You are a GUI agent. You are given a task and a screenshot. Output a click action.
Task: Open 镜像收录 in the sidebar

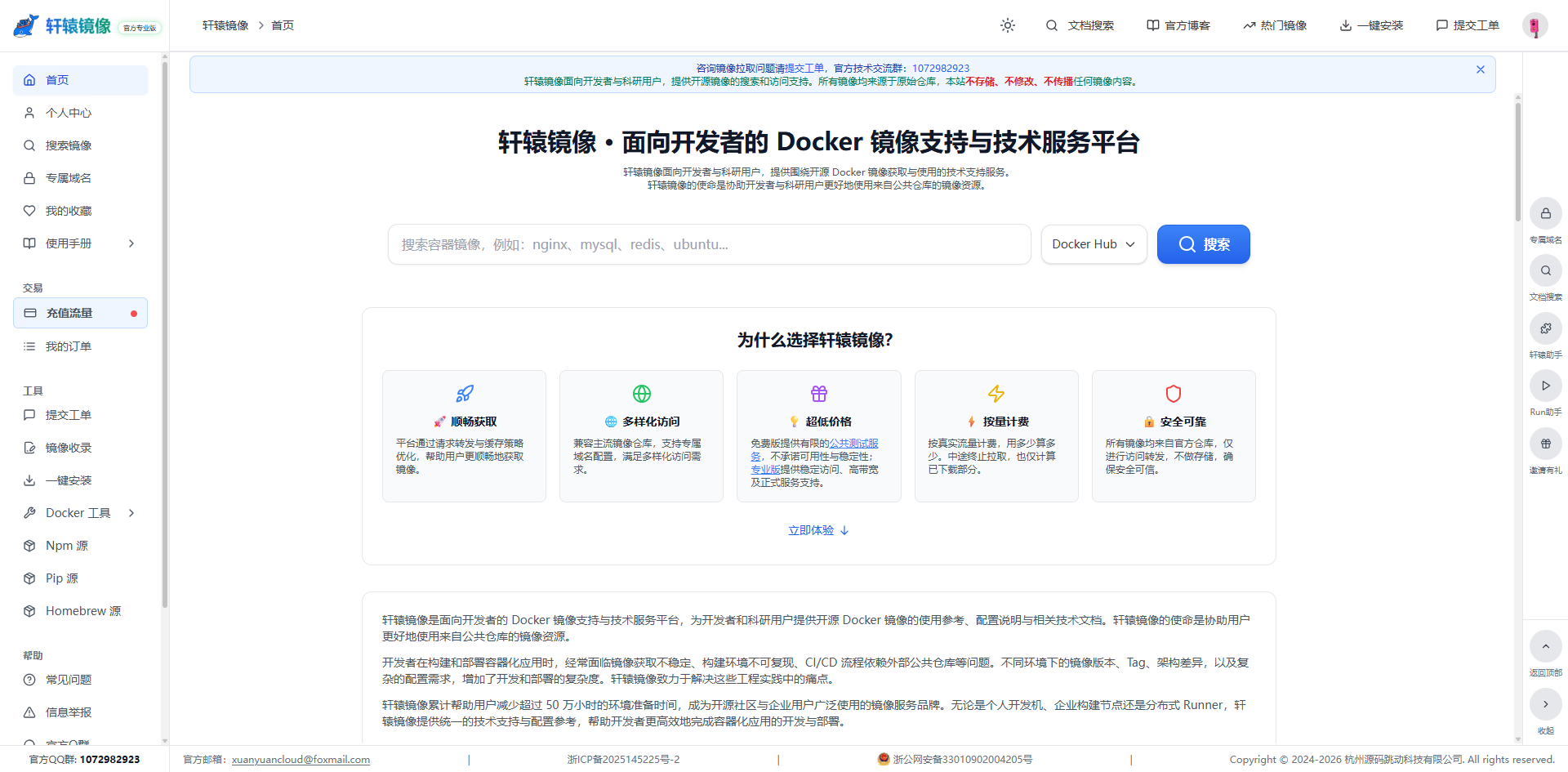click(80, 448)
